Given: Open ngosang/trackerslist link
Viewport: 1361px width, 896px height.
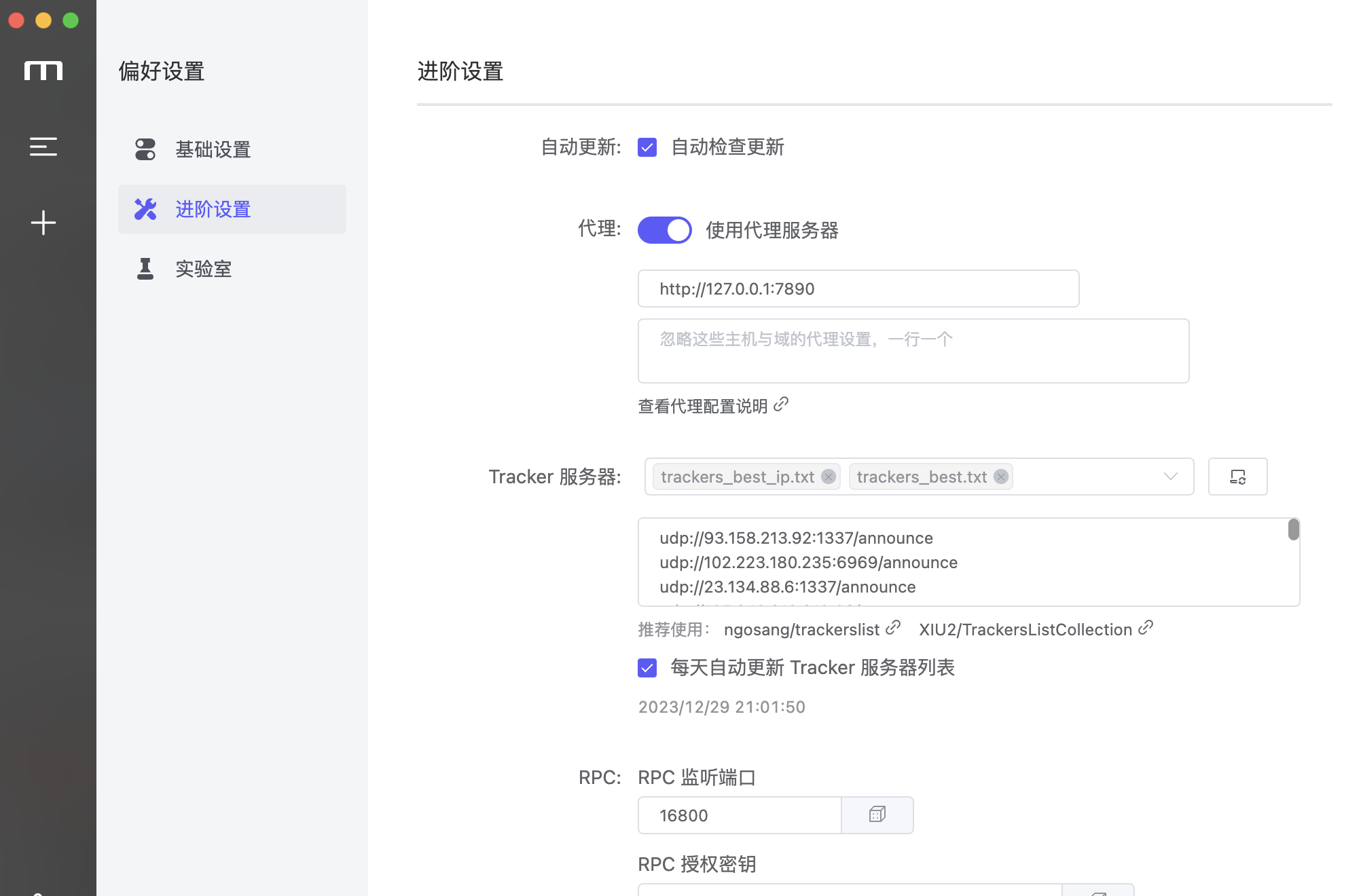Looking at the screenshot, I should pyautogui.click(x=801, y=629).
